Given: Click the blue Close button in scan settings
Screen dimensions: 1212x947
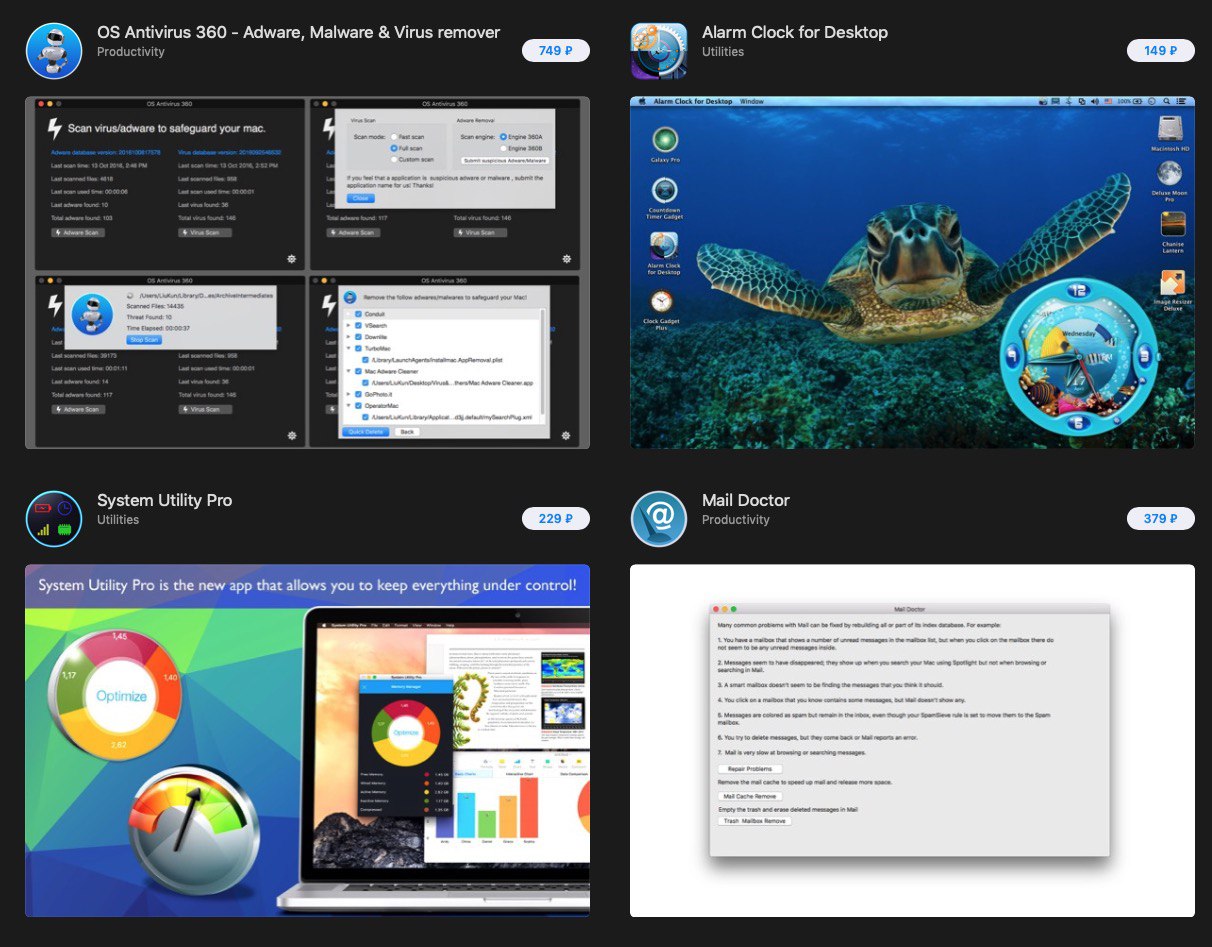Looking at the screenshot, I should tap(360, 198).
